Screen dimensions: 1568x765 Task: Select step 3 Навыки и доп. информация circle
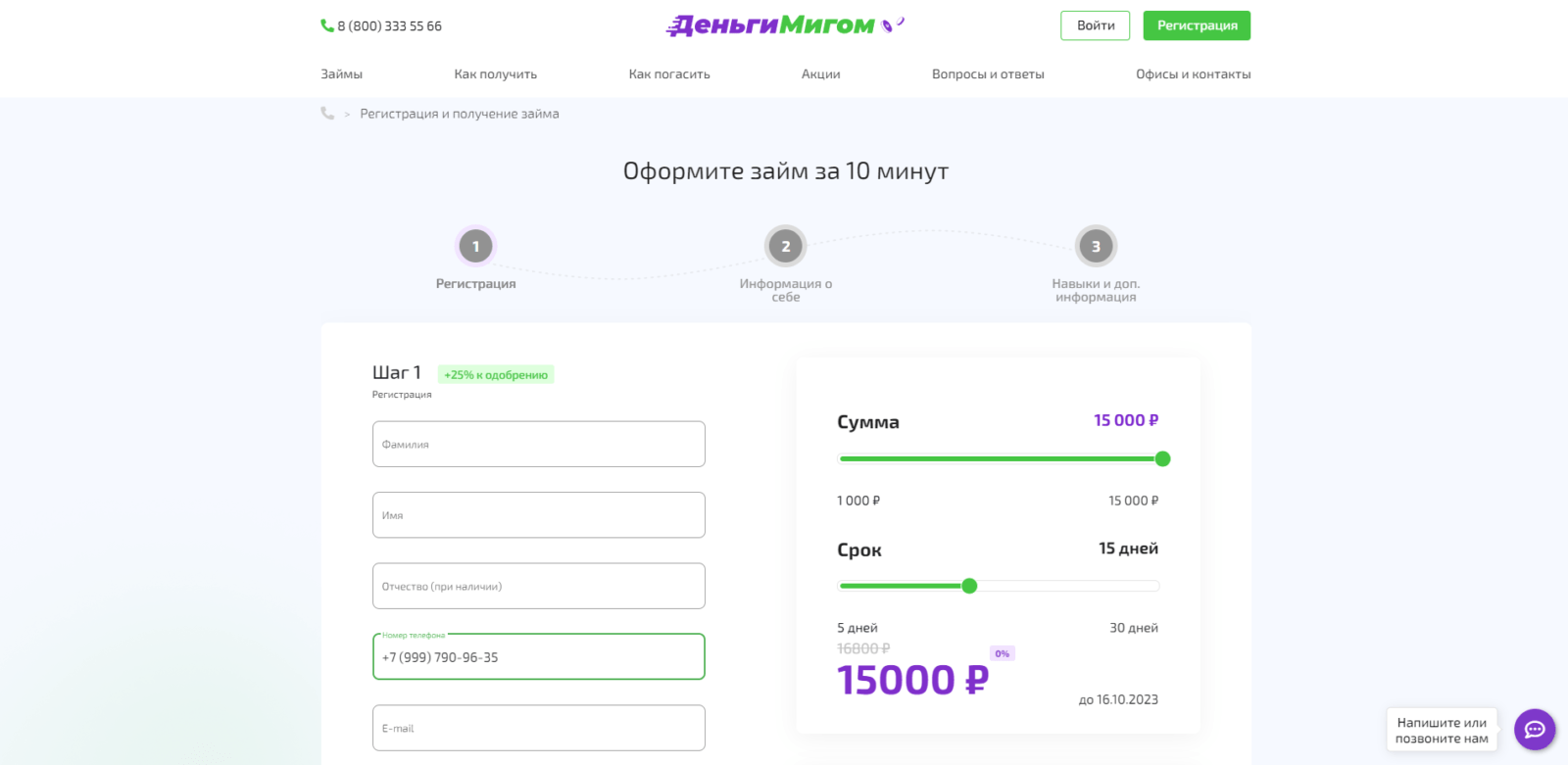point(1096,247)
